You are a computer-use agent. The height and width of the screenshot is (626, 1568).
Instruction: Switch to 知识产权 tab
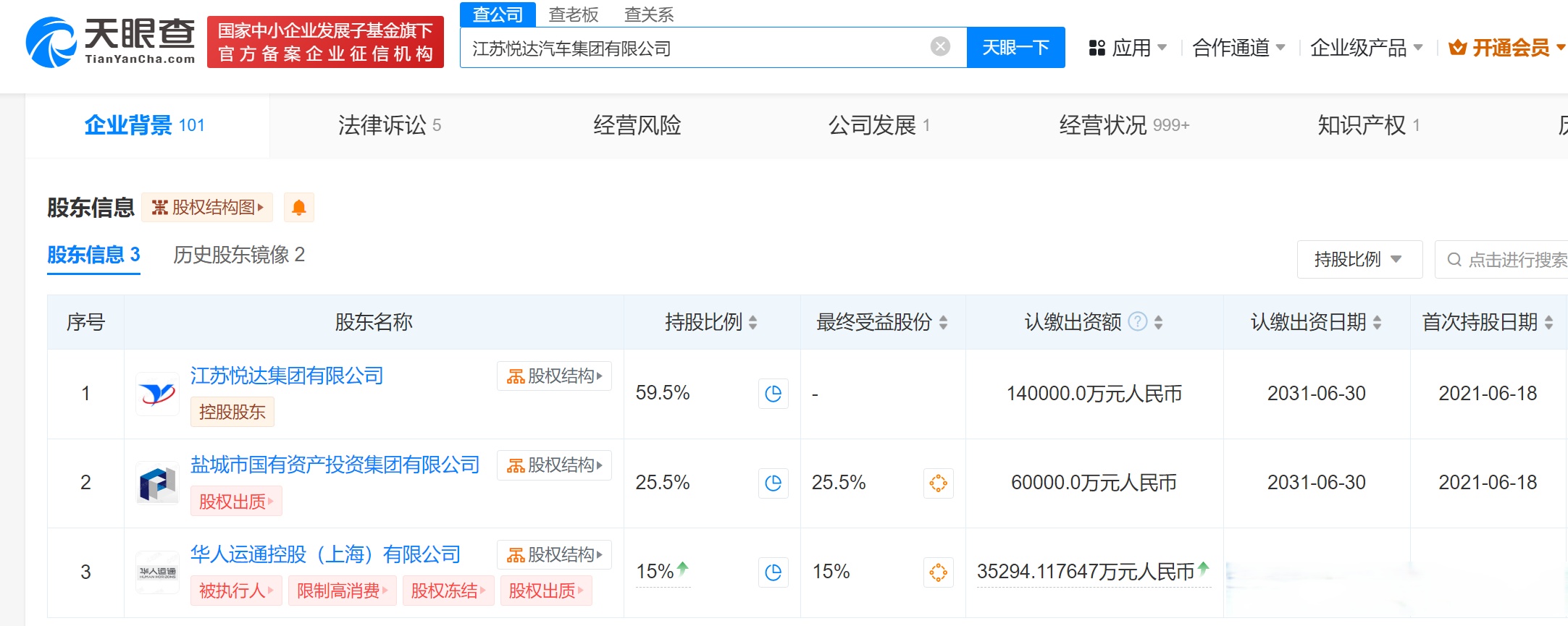[1368, 125]
